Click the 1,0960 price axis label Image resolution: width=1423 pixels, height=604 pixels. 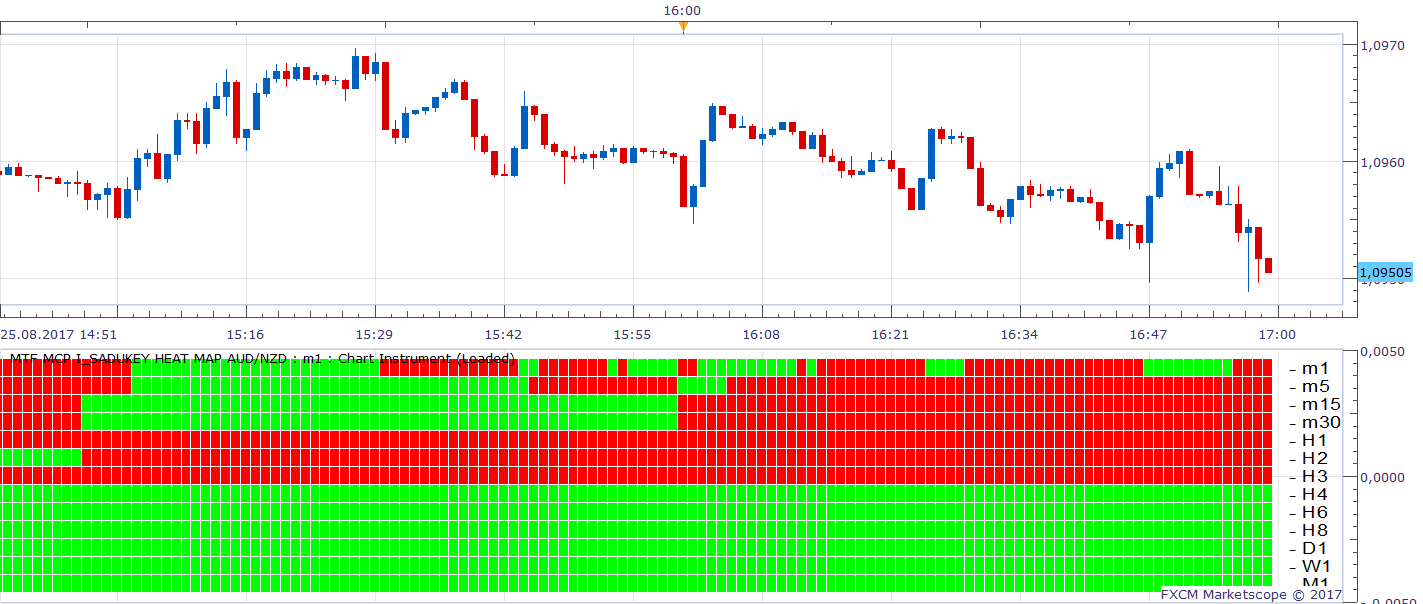[1384, 161]
